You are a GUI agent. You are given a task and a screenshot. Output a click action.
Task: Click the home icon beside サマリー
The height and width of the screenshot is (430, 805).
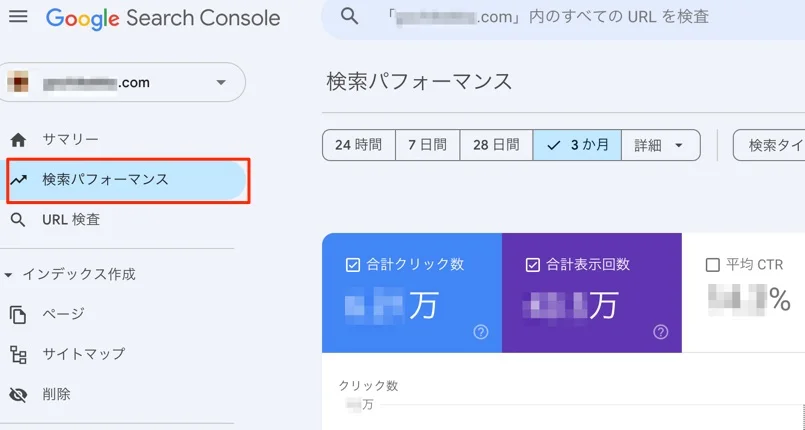pos(18,140)
